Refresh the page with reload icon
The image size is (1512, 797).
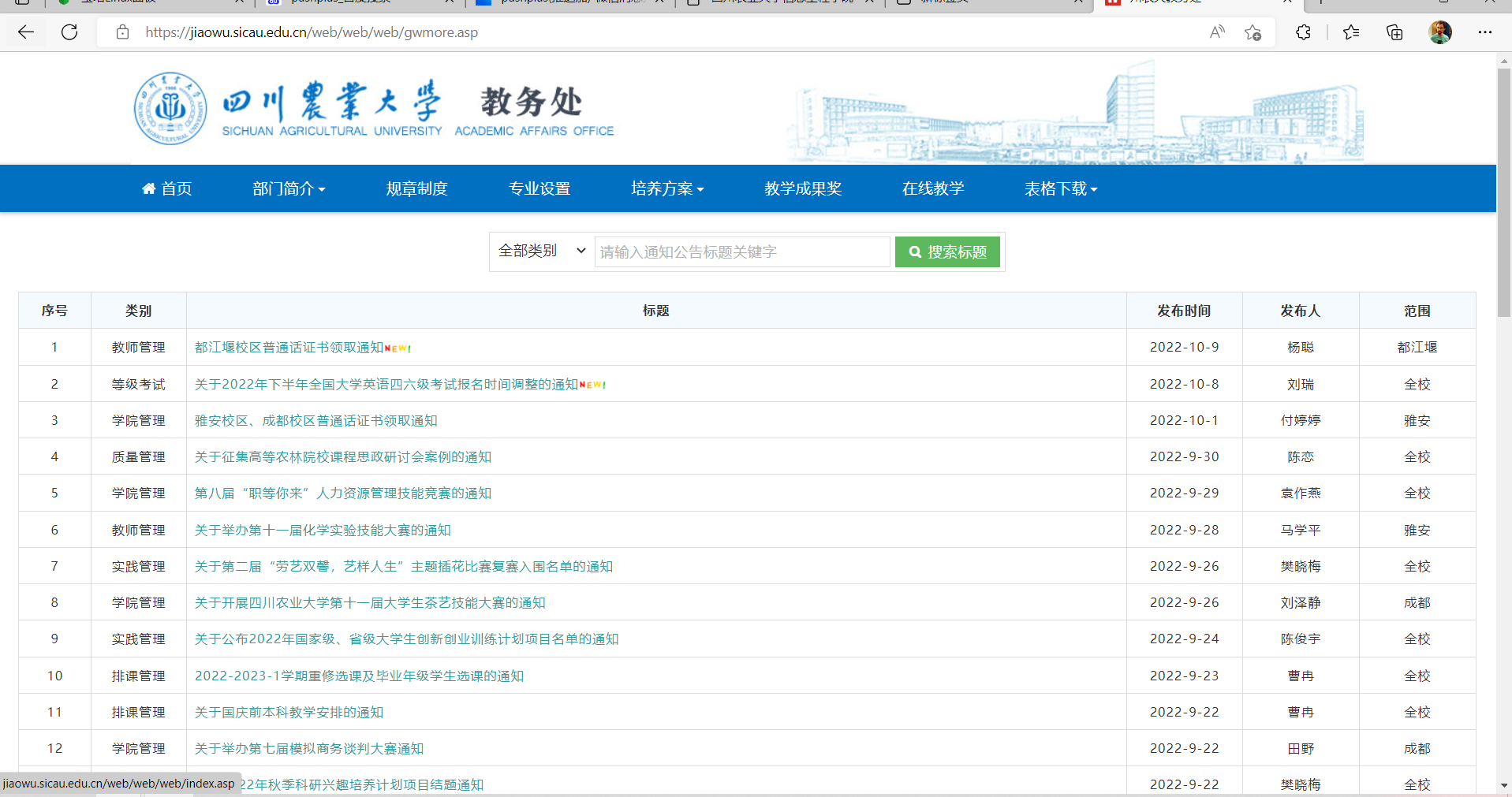coord(69,32)
